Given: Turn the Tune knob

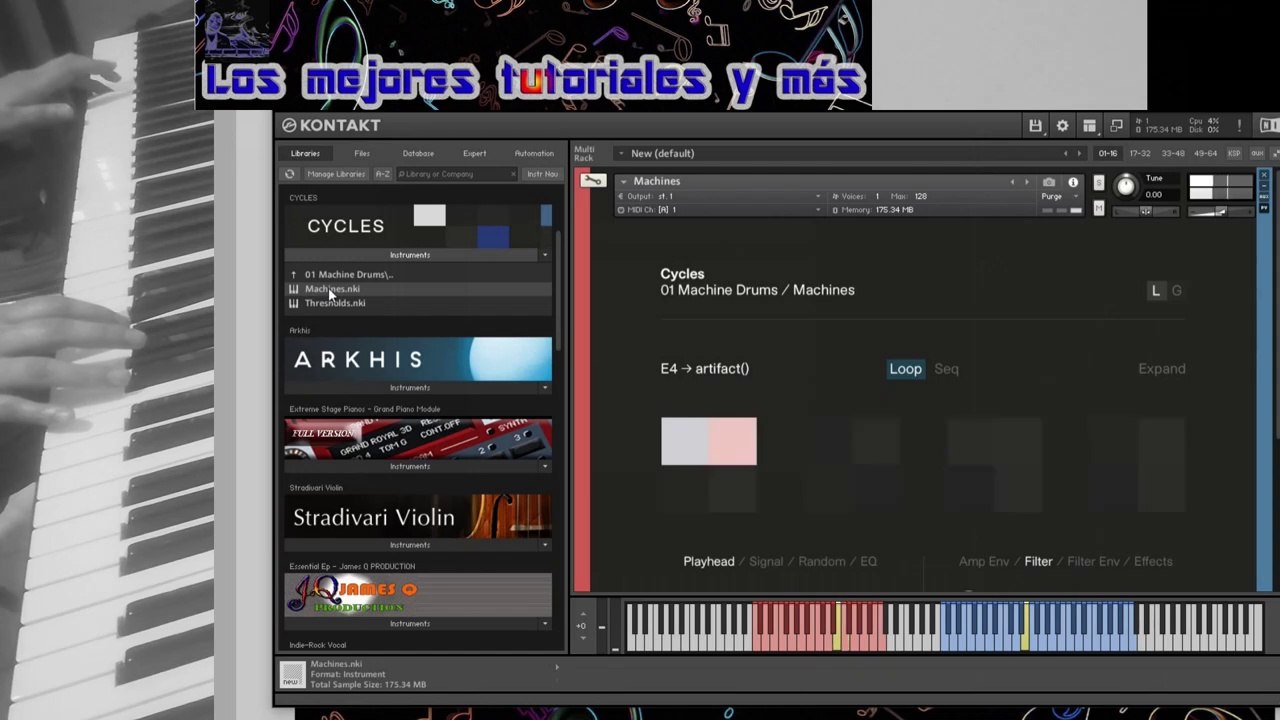Looking at the screenshot, I should (1125, 186).
